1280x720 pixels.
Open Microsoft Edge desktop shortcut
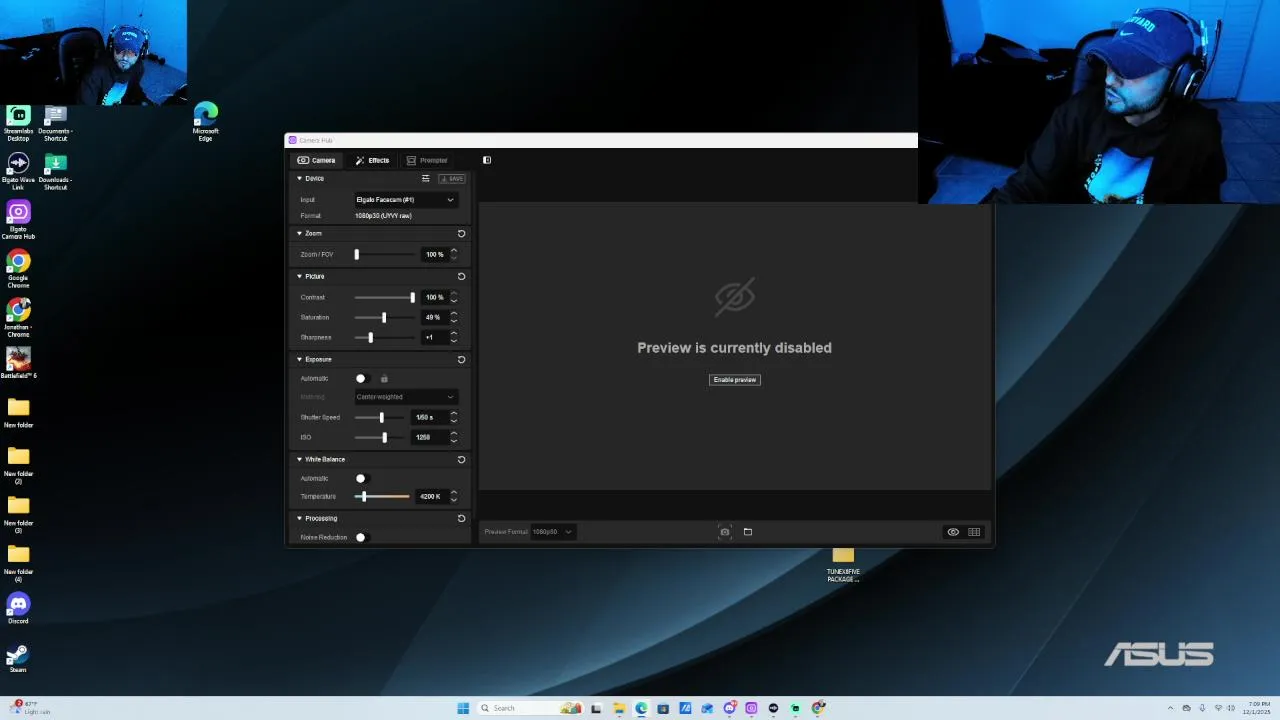tap(205, 122)
